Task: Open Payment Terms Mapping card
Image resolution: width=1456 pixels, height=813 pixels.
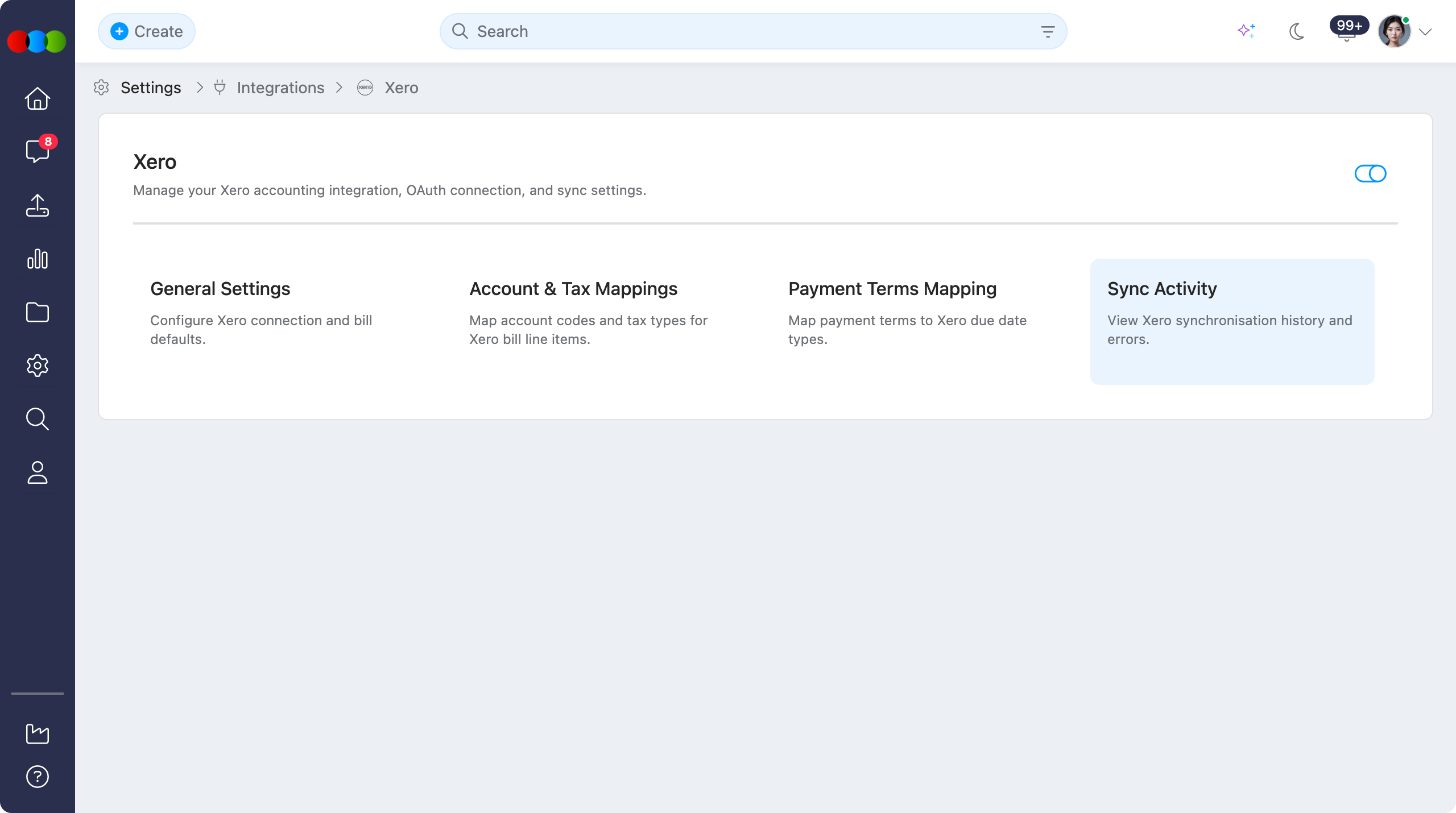Action: (913, 322)
